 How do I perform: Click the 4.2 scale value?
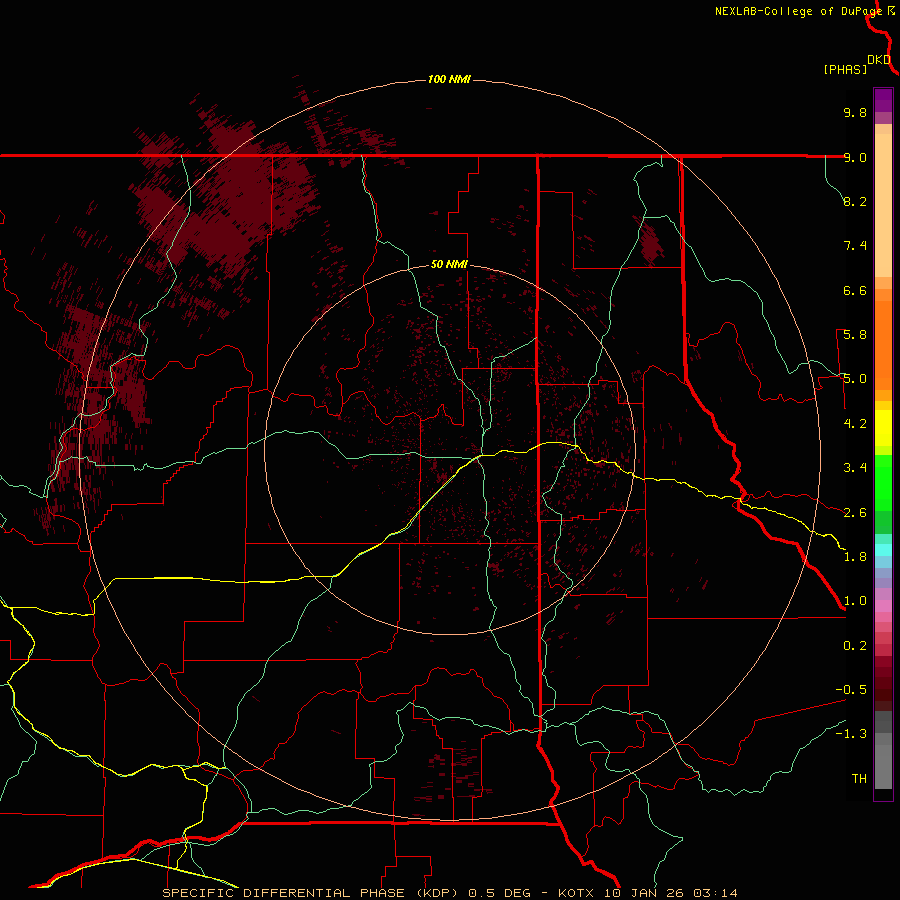pos(855,424)
